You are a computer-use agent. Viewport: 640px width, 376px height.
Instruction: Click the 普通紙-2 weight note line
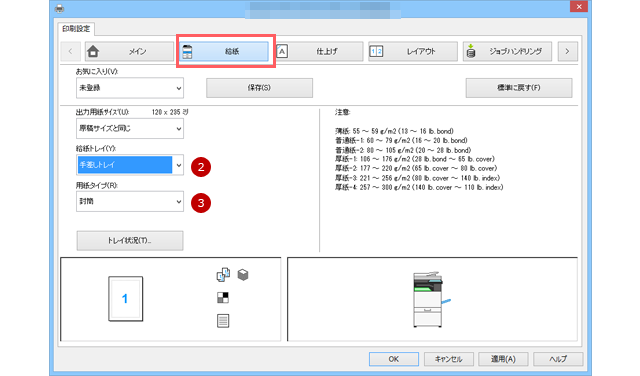pyautogui.click(x=403, y=150)
